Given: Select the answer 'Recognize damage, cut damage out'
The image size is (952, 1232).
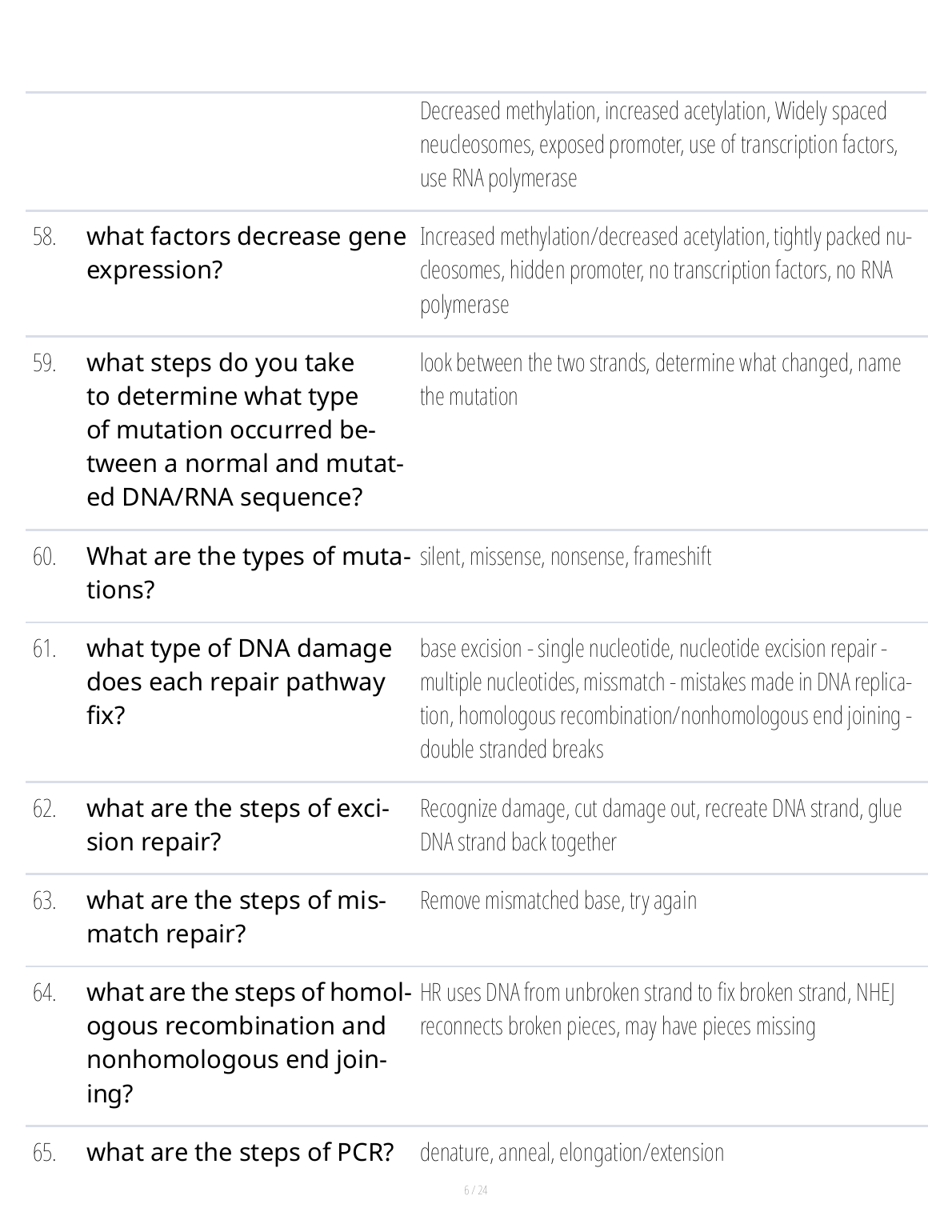Looking at the screenshot, I should (660, 825).
